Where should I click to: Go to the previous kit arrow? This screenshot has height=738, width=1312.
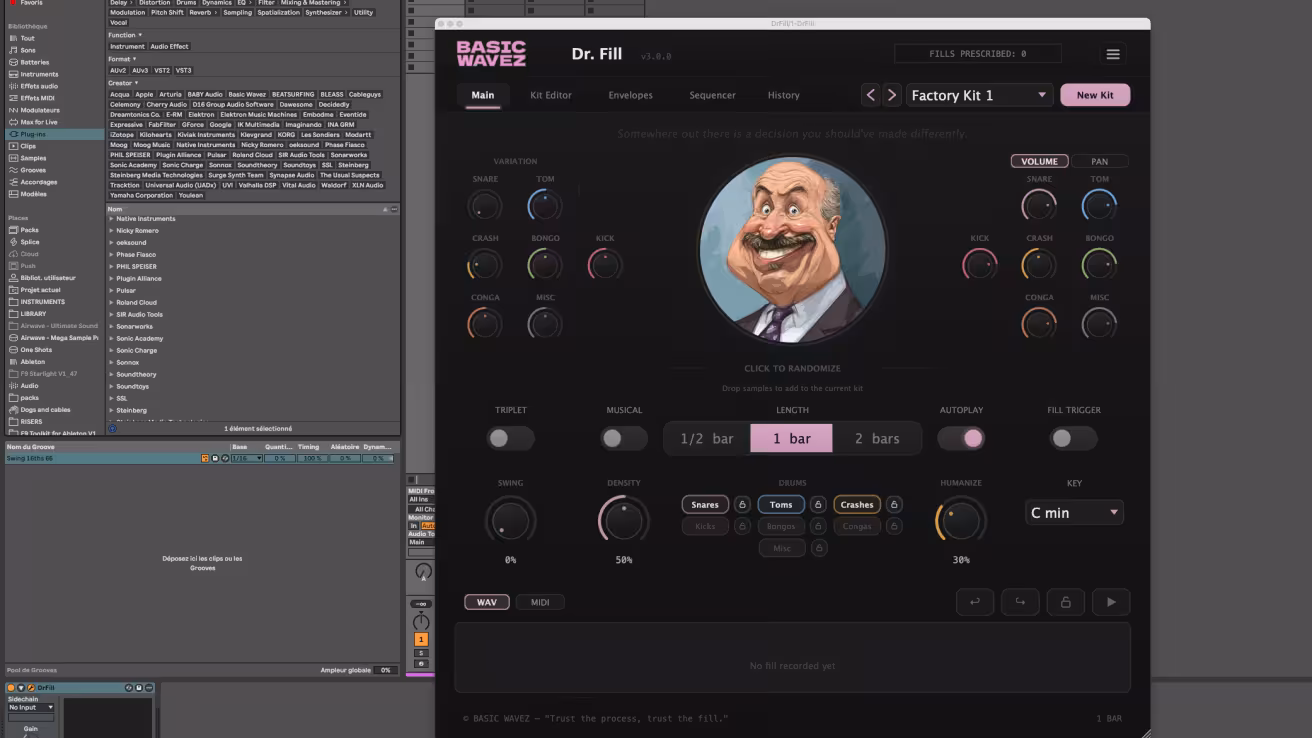(x=871, y=95)
